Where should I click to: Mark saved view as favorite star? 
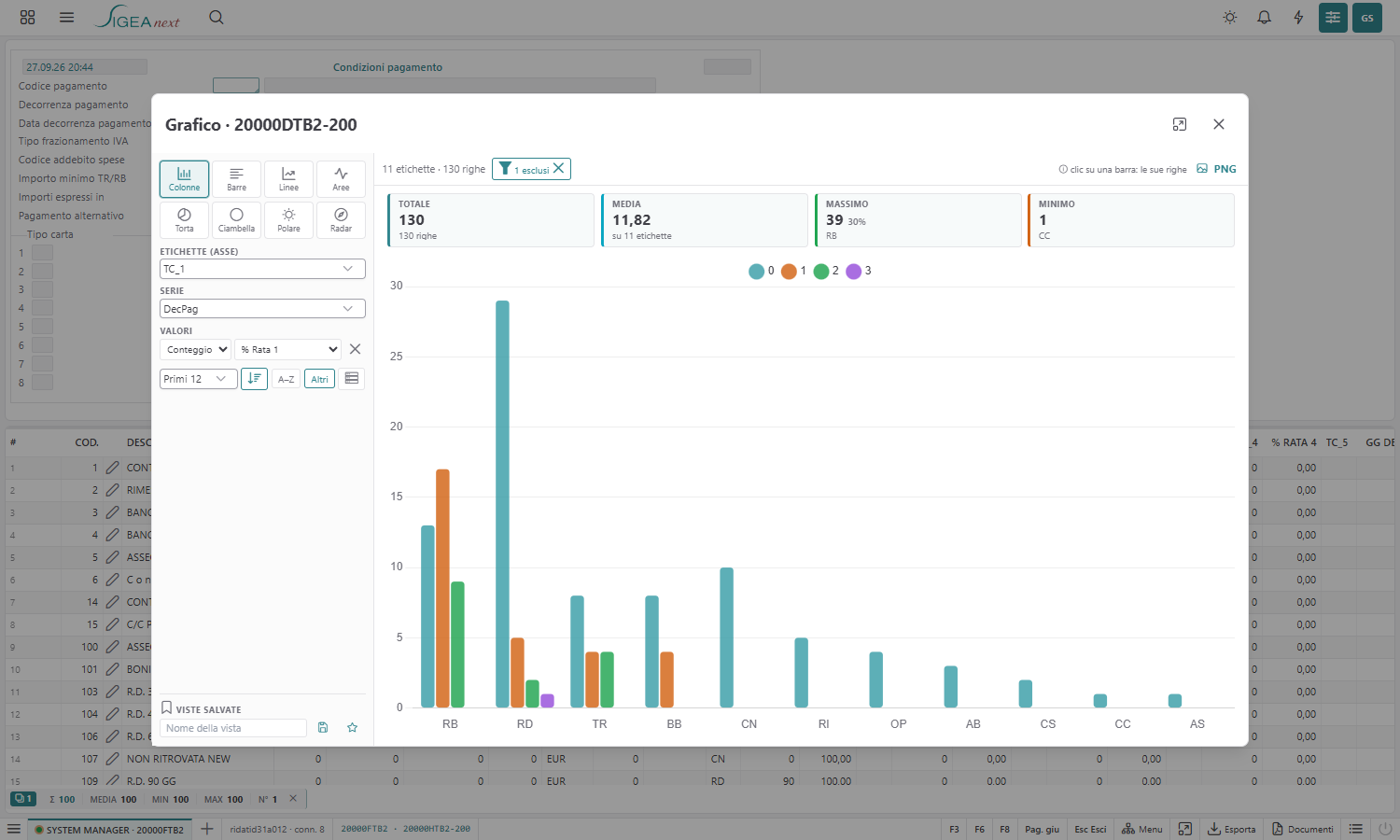click(352, 728)
